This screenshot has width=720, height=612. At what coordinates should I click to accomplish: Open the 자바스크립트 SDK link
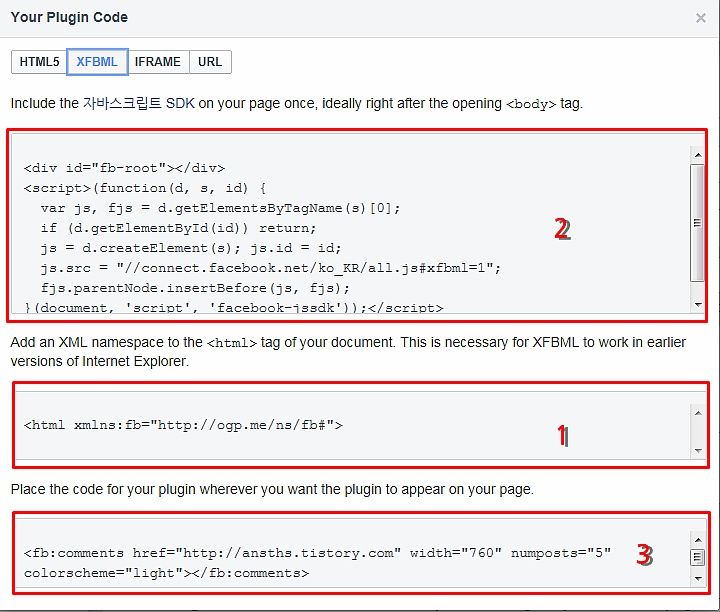(139, 103)
